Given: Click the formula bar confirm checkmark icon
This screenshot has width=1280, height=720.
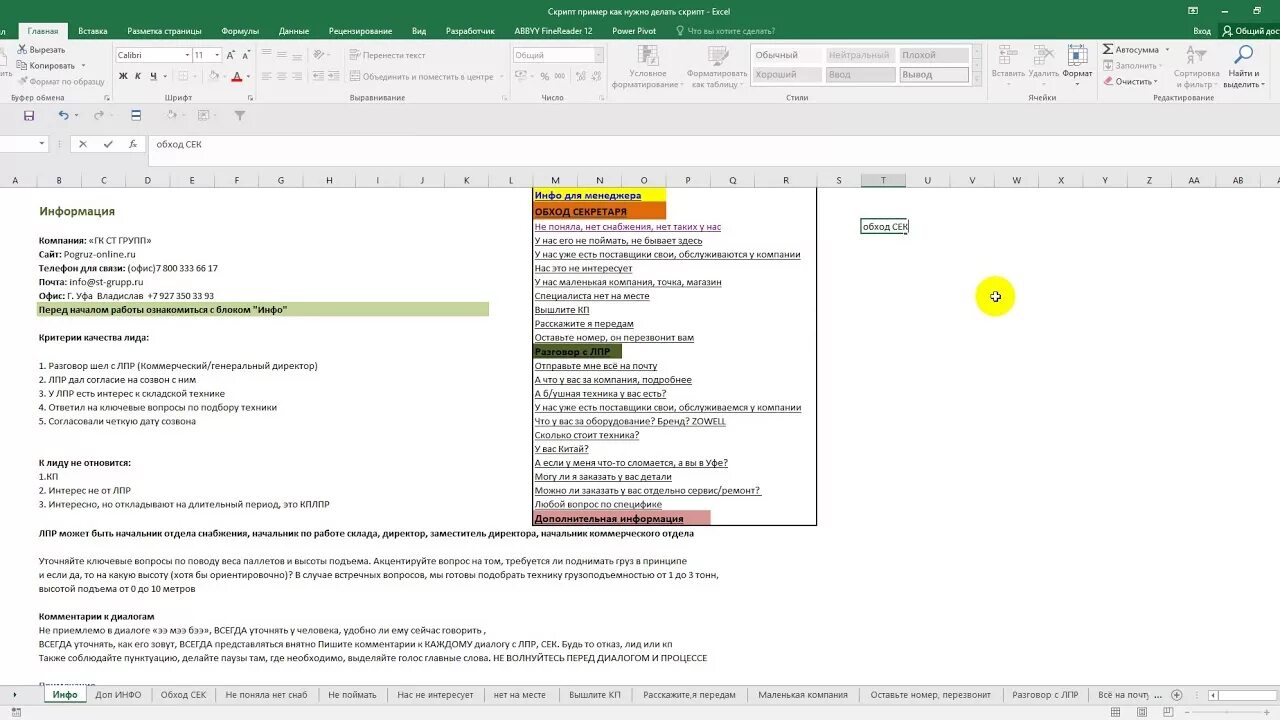Looking at the screenshot, I should (108, 144).
